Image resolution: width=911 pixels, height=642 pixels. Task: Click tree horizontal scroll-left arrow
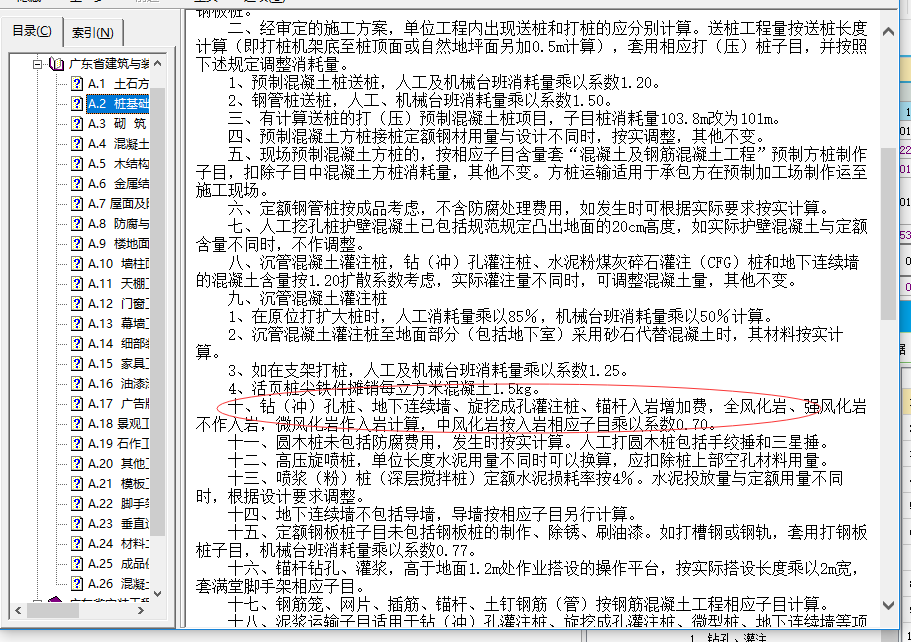(x=18, y=611)
